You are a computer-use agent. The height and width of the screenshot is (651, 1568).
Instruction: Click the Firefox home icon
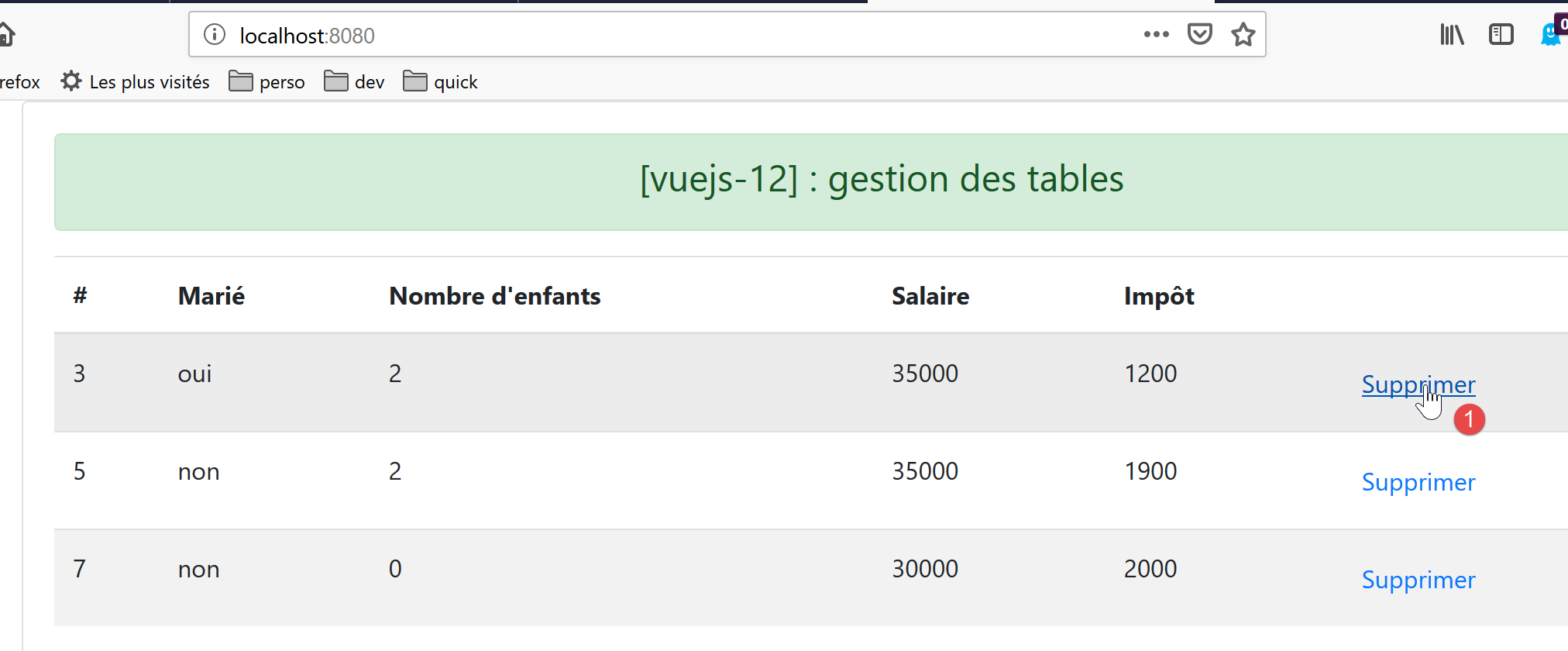[x=6, y=35]
